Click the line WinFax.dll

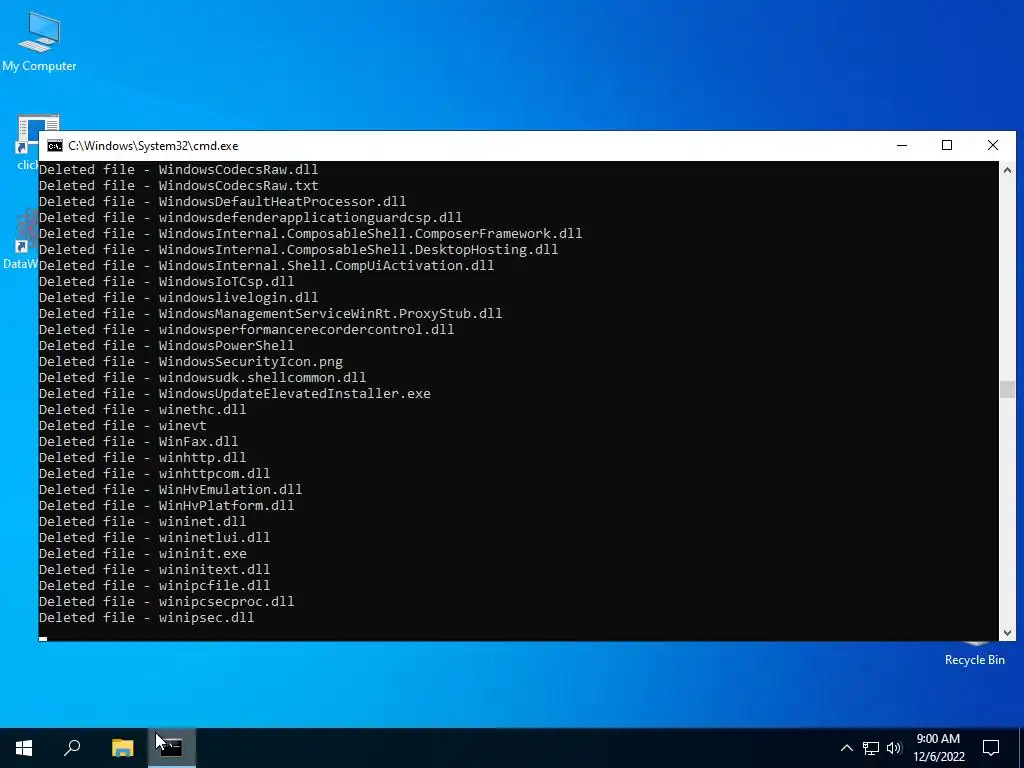[138, 441]
